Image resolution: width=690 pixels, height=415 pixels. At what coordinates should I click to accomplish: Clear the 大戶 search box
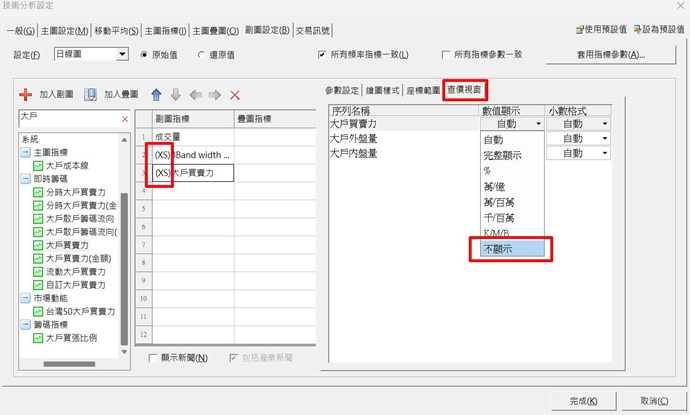(124, 119)
